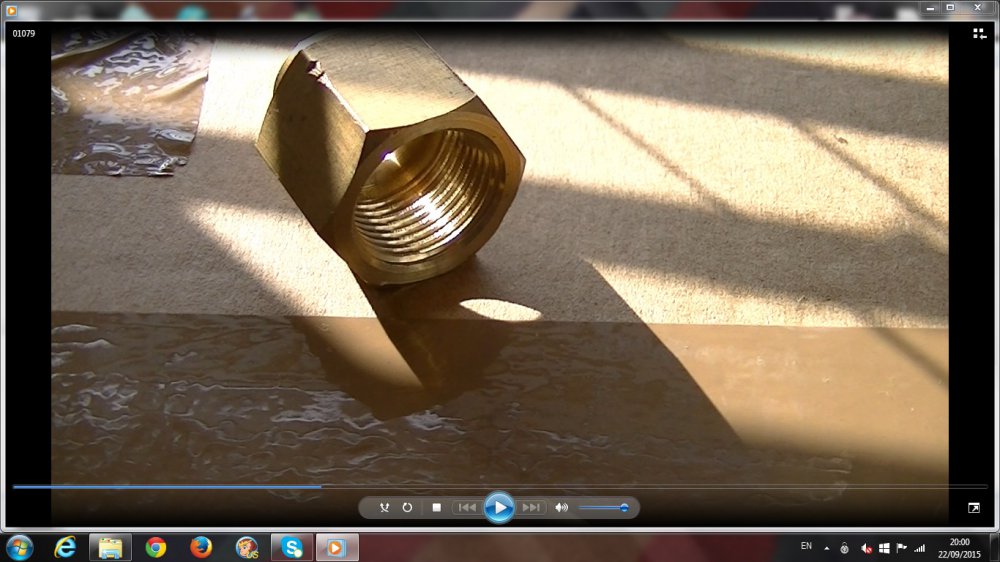Screen dimensions: 1000x562
Task: Launch Internet Explorer from the taskbar
Action: (65, 547)
